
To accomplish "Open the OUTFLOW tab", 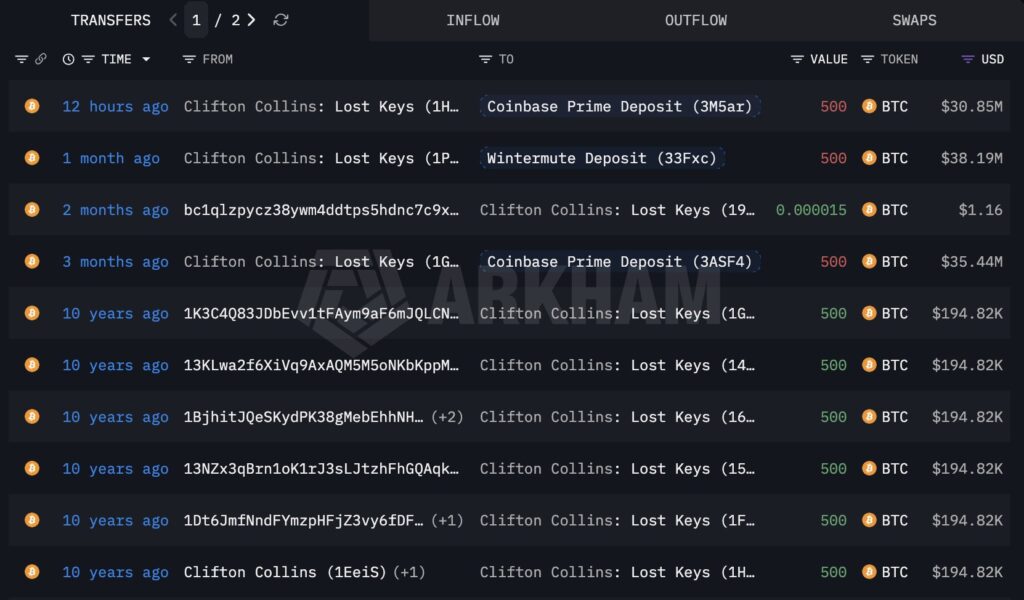I will [x=696, y=20].
